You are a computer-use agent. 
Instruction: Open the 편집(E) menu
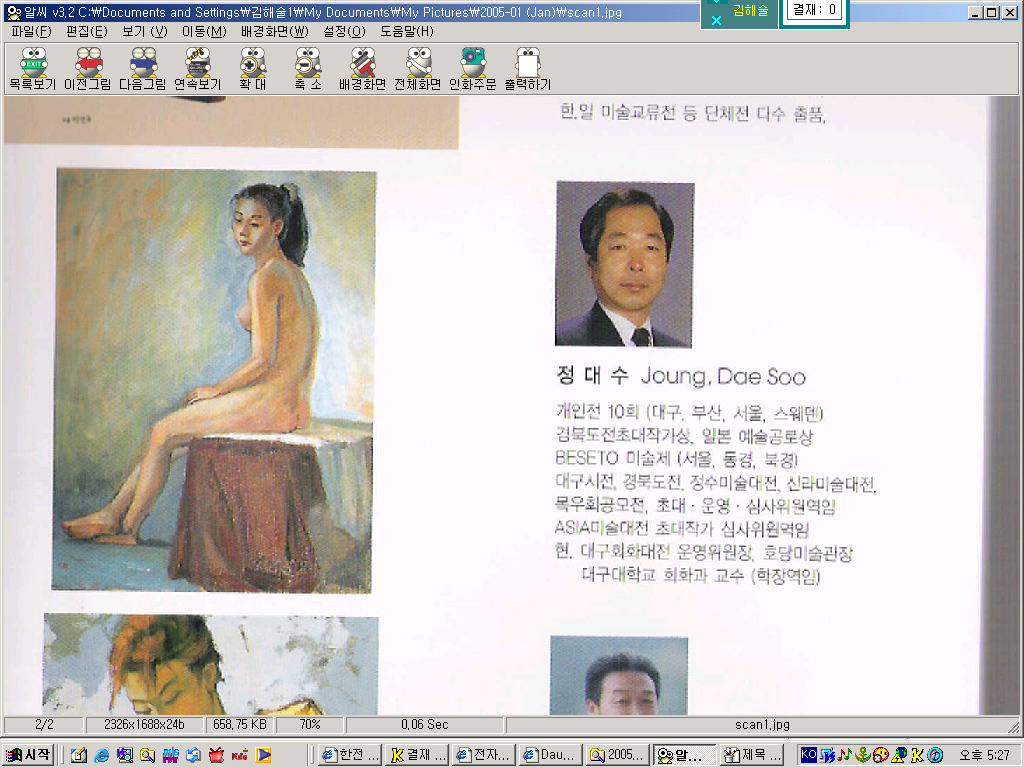86,31
